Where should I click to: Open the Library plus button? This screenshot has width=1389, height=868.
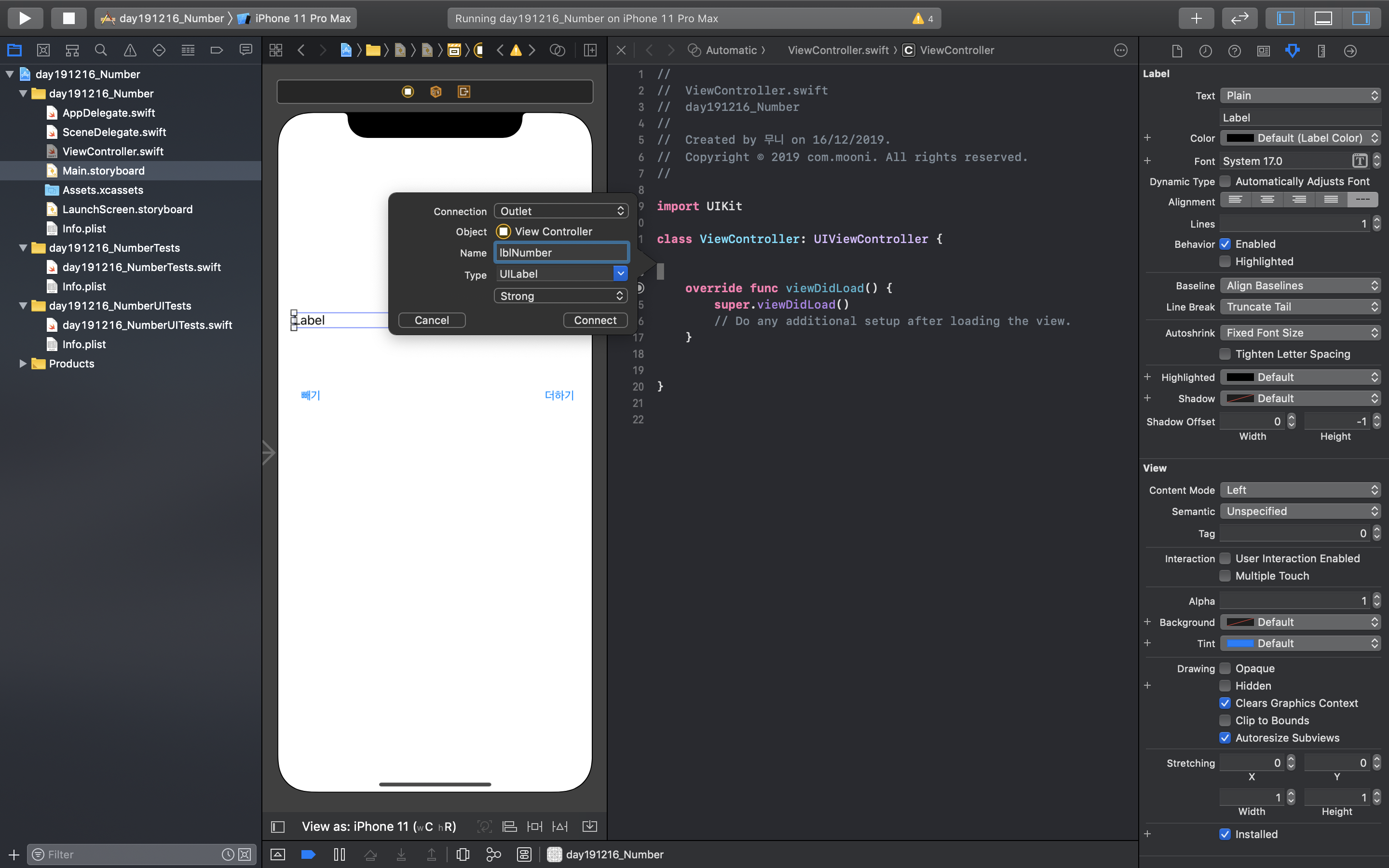pos(1196,18)
